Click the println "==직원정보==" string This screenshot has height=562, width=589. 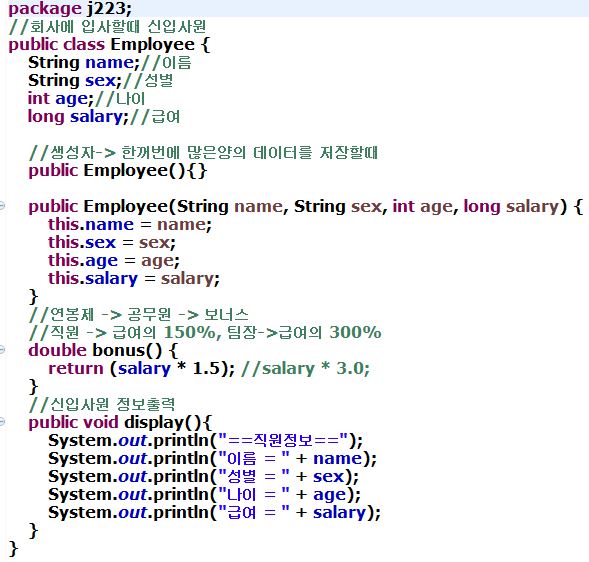[284, 440]
